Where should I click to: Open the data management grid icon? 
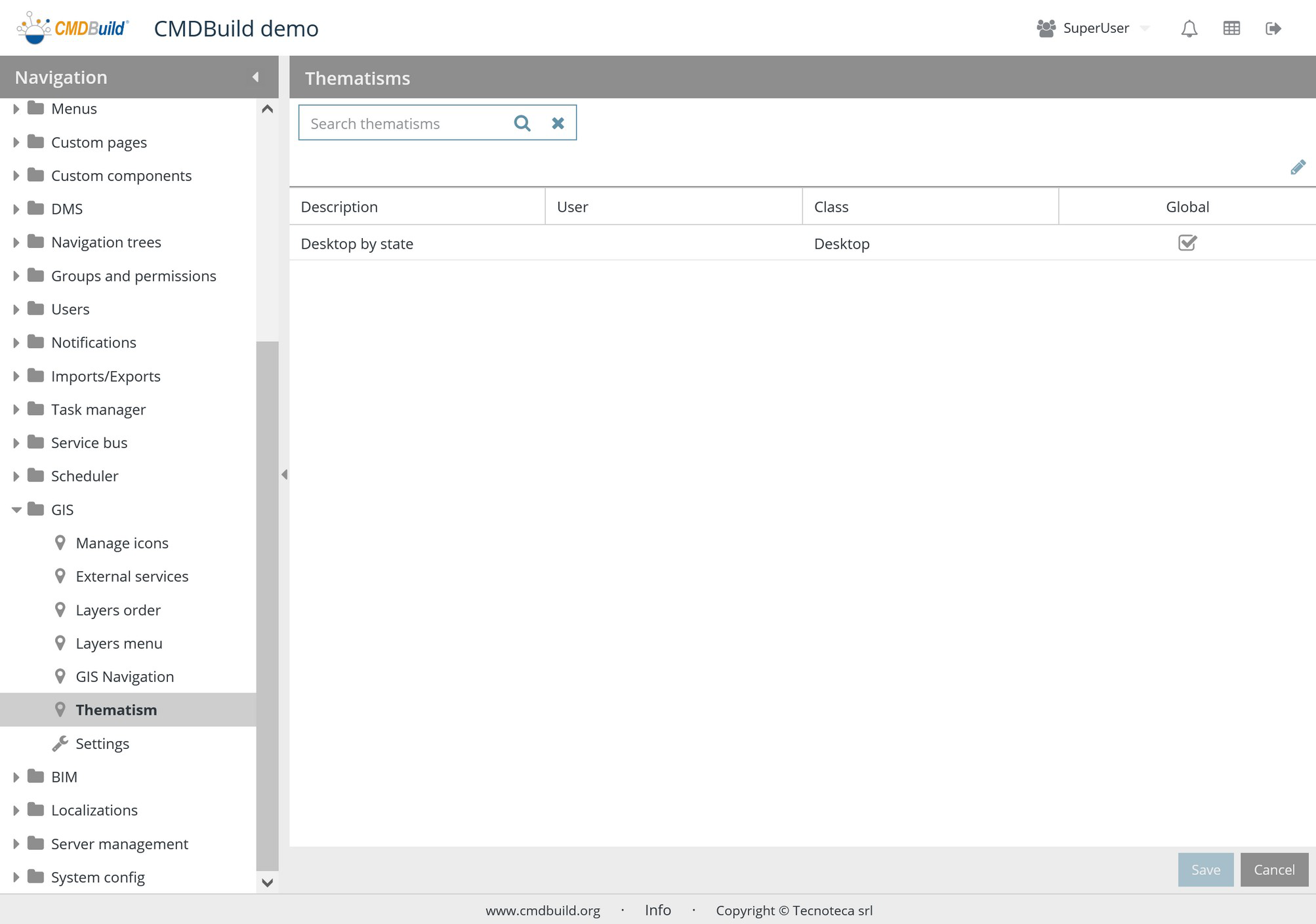(x=1231, y=28)
